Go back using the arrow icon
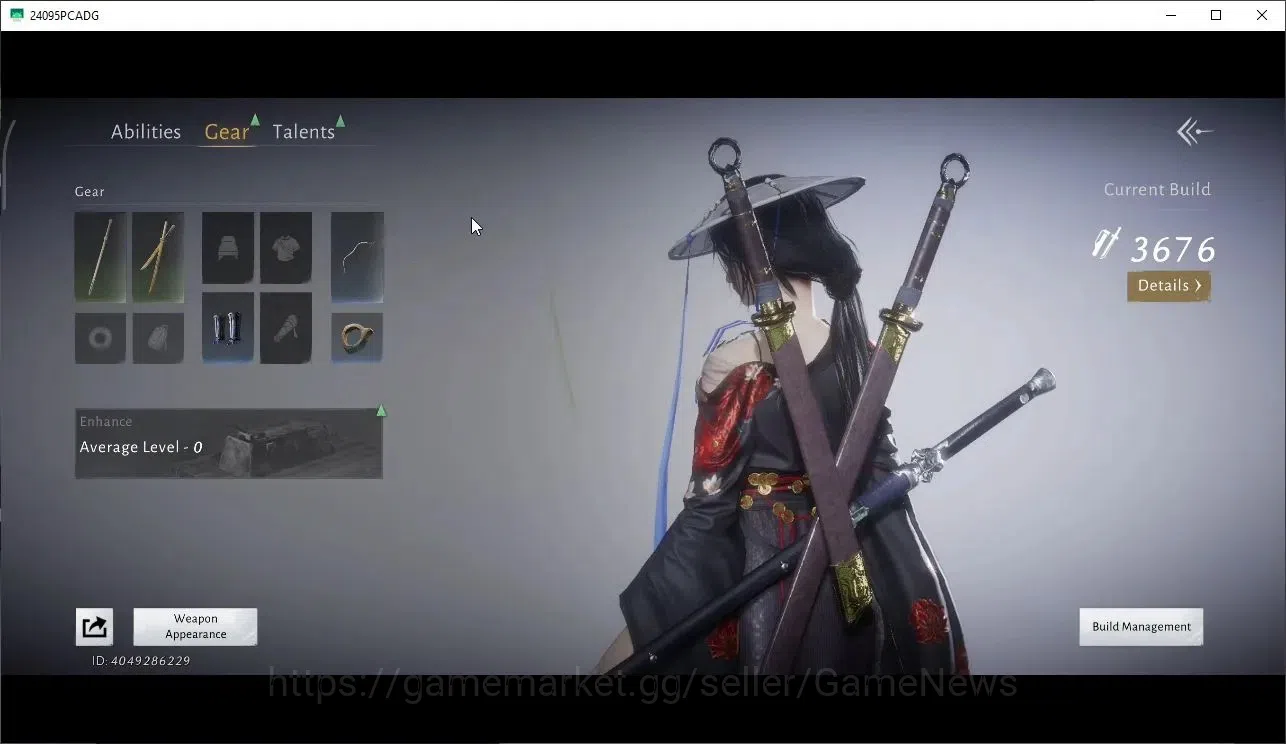 pos(1195,131)
